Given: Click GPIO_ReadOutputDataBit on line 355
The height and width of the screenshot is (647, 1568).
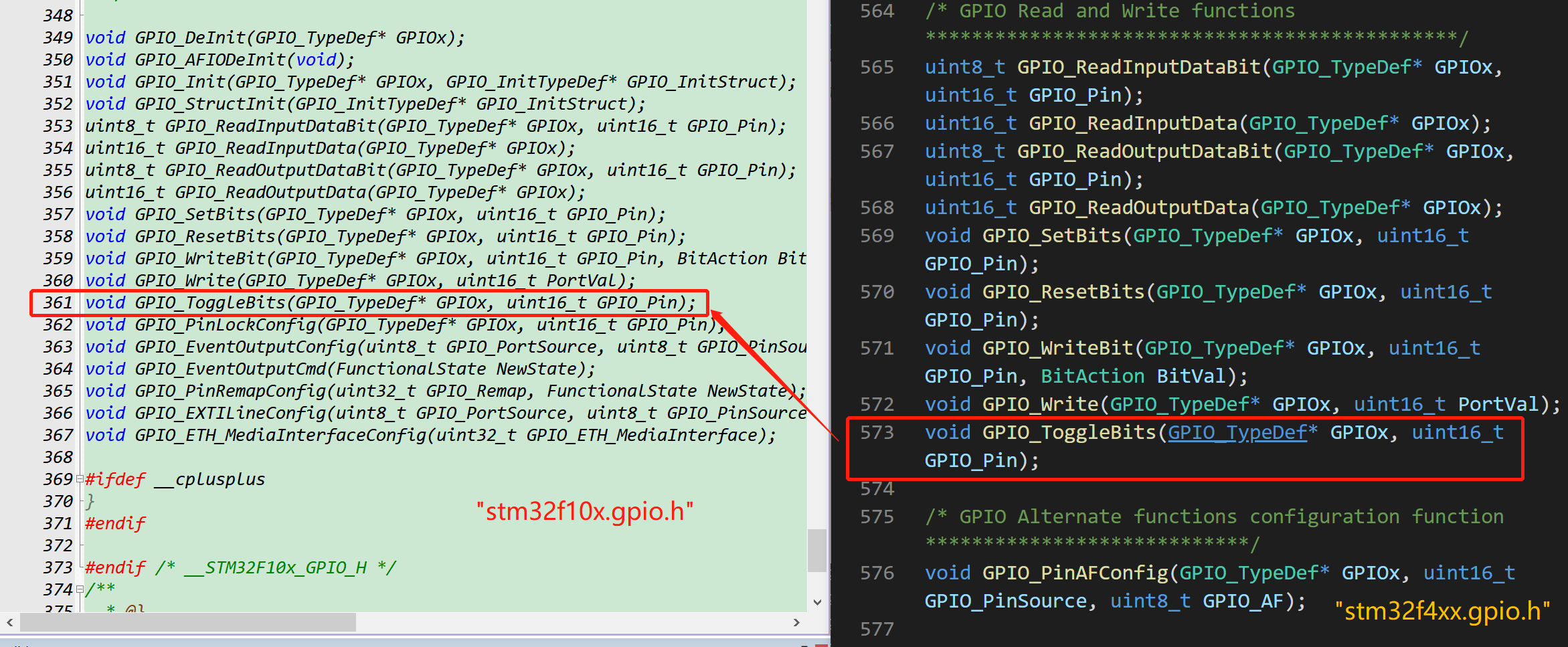Looking at the screenshot, I should point(276,170).
